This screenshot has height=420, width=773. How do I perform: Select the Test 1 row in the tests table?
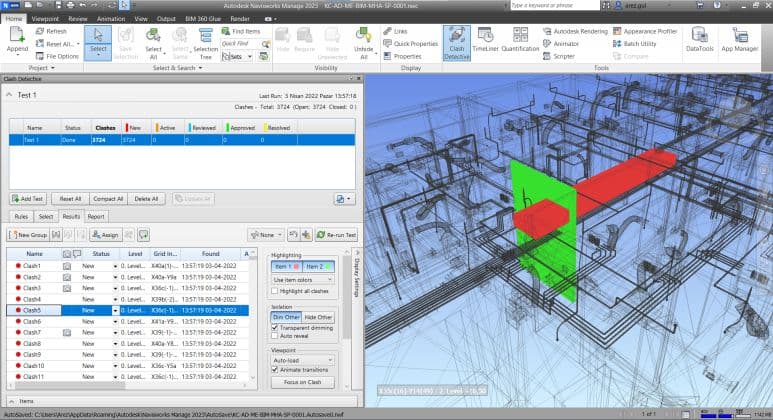182,140
